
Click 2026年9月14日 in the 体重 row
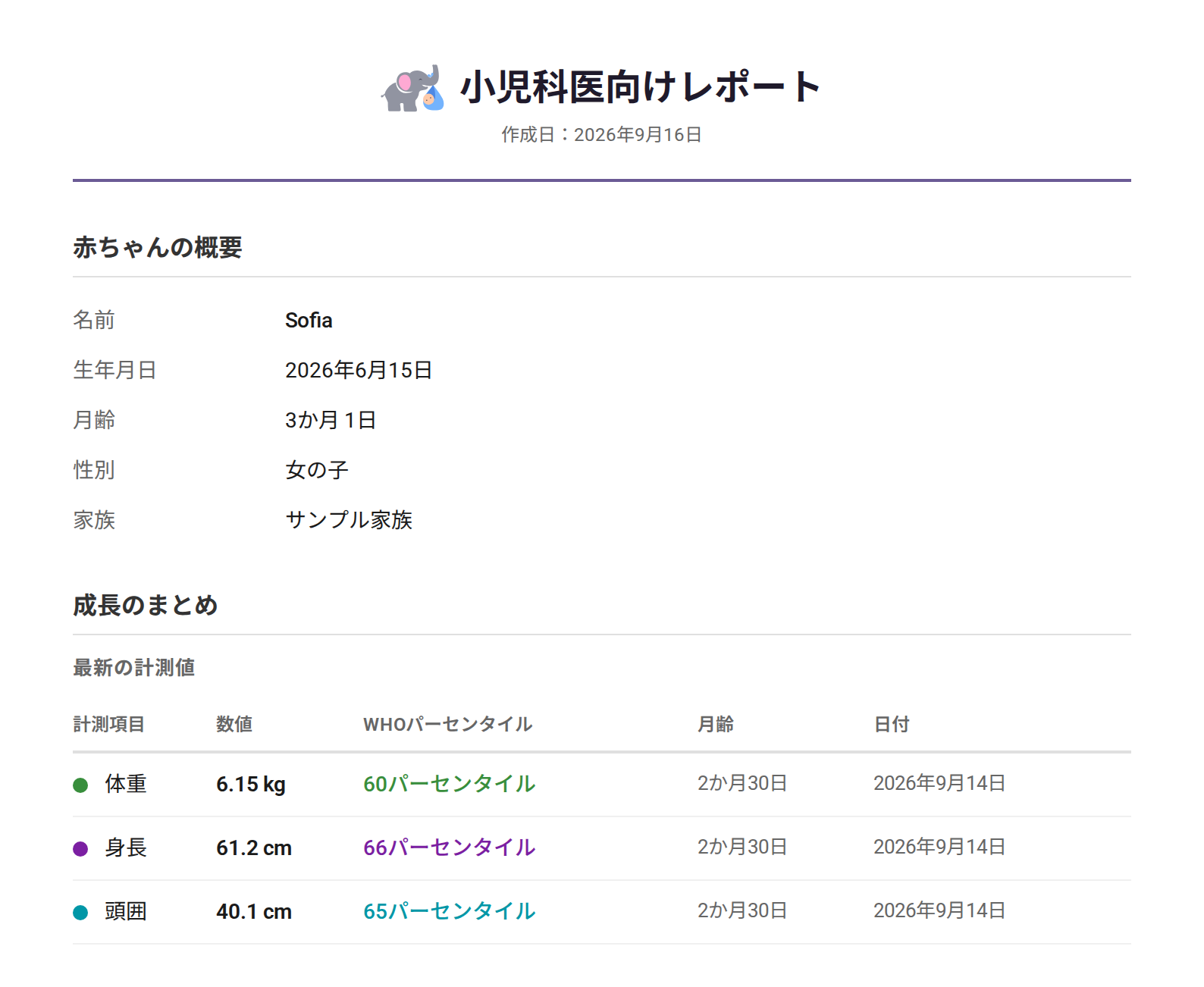939,783
